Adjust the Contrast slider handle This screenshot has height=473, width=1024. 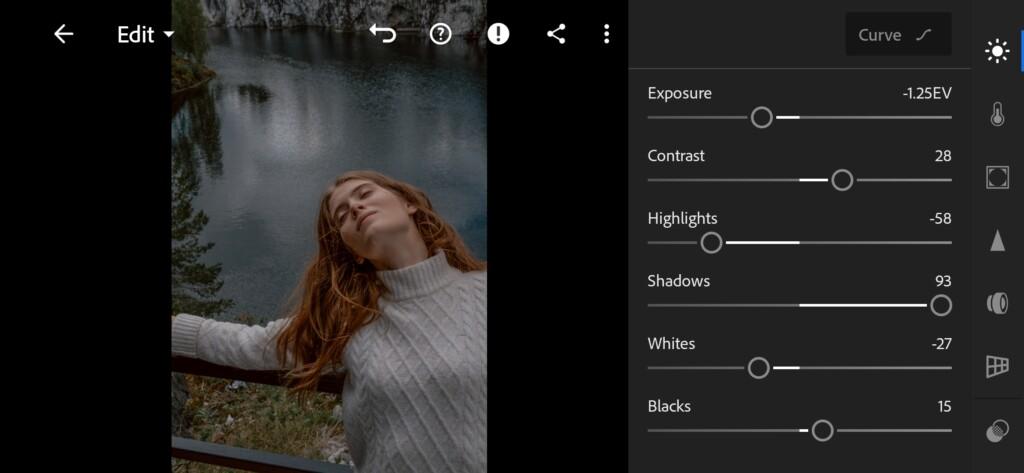pos(842,180)
